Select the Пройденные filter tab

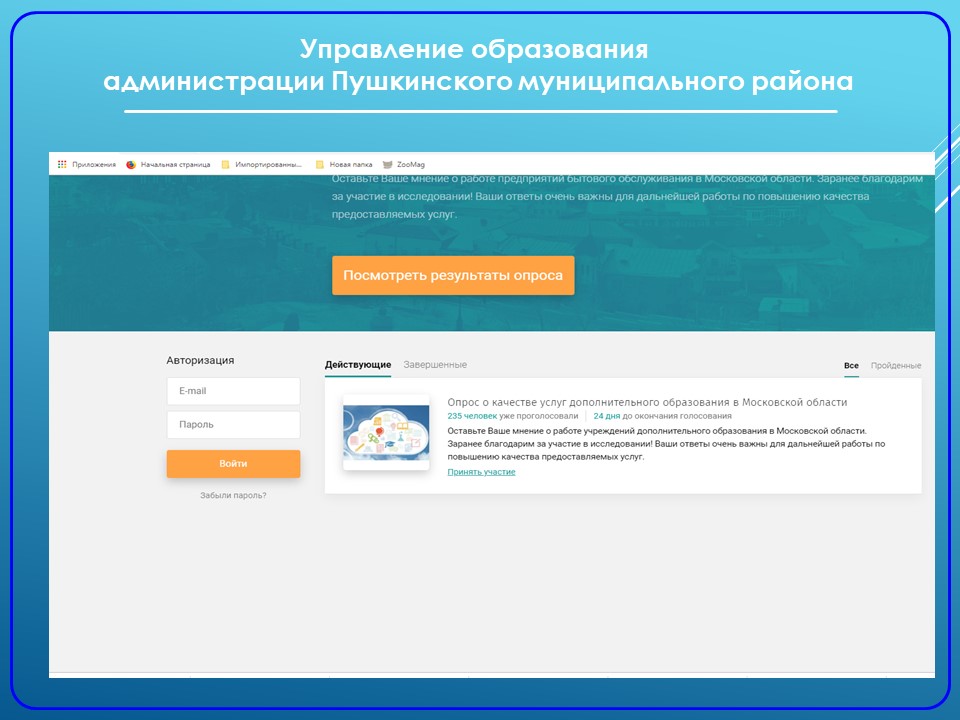coord(896,366)
